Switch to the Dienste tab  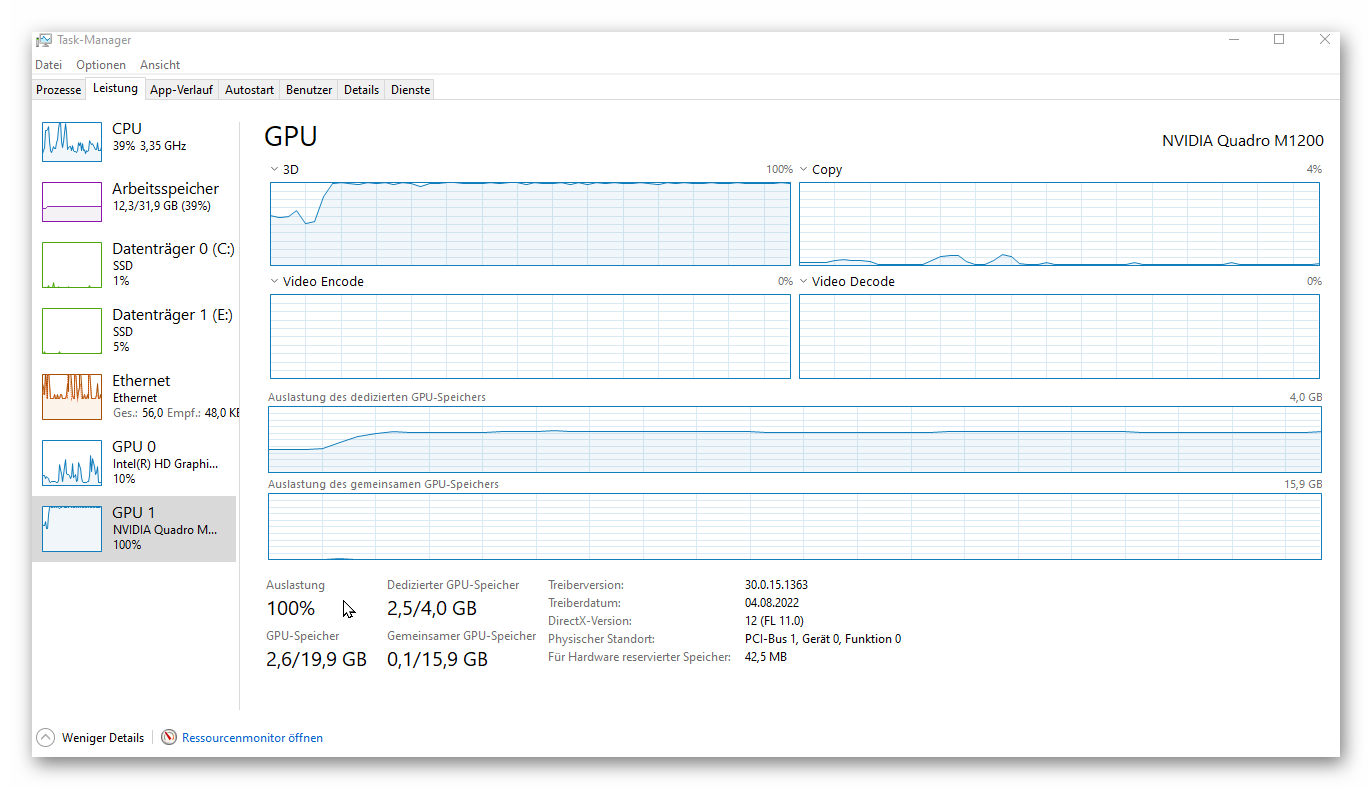410,90
